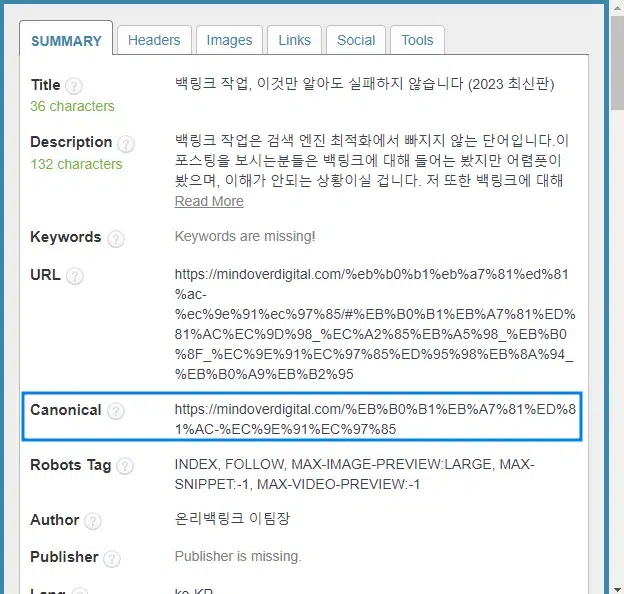Open the help icon beside Author
Screen dimensions: 624x594
93,521
